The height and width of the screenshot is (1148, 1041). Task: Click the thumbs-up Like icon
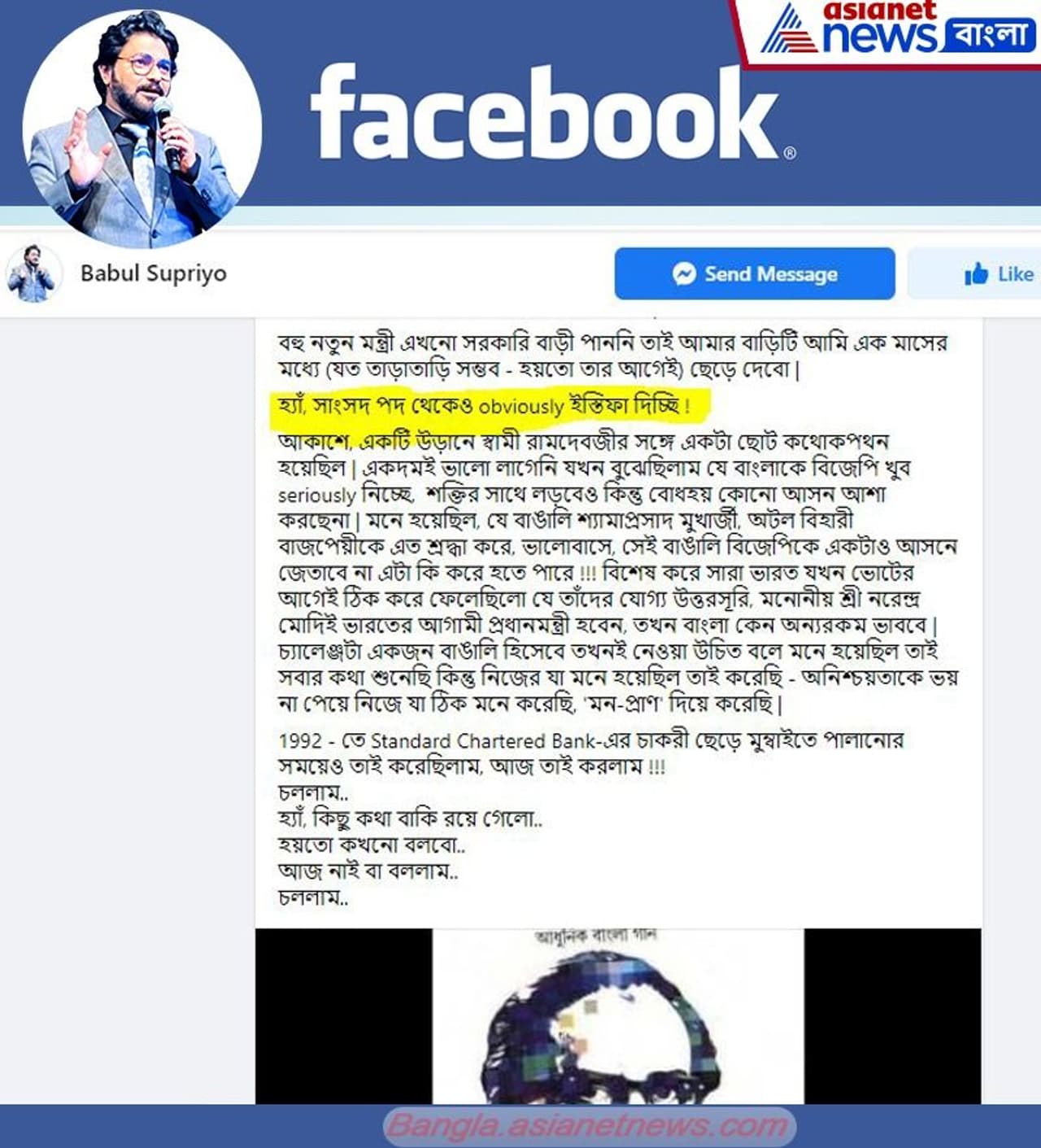[x=976, y=274]
